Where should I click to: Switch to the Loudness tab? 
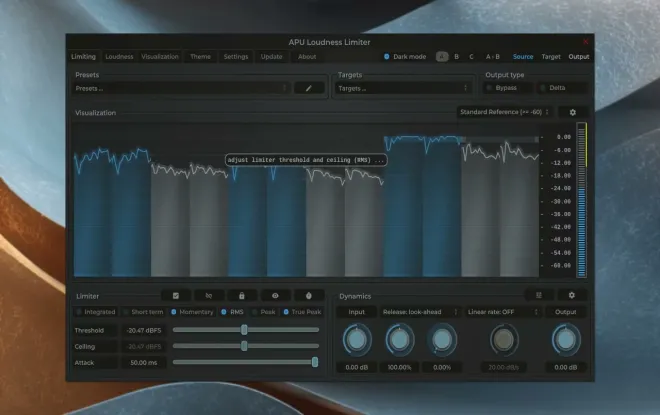[119, 56]
